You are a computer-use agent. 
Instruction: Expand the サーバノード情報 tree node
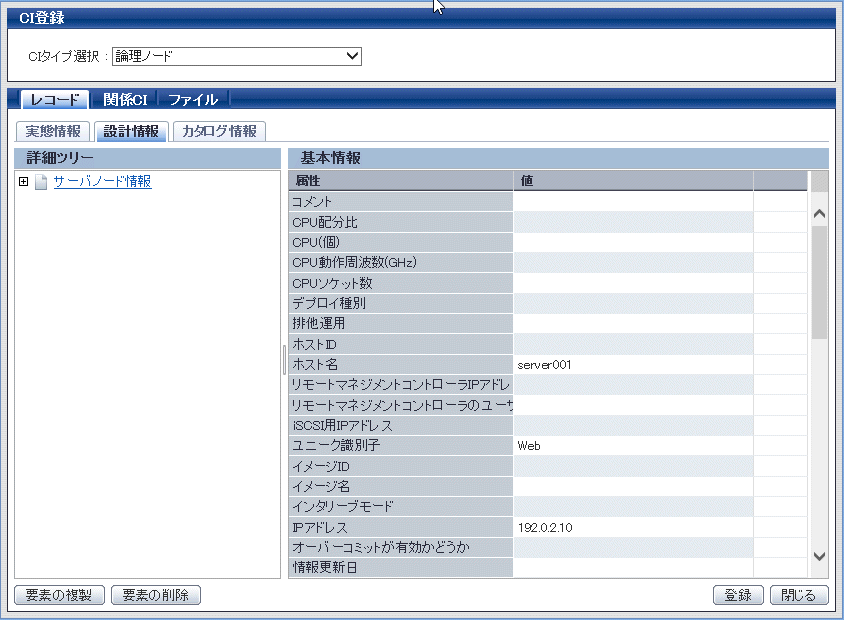click(x=23, y=182)
